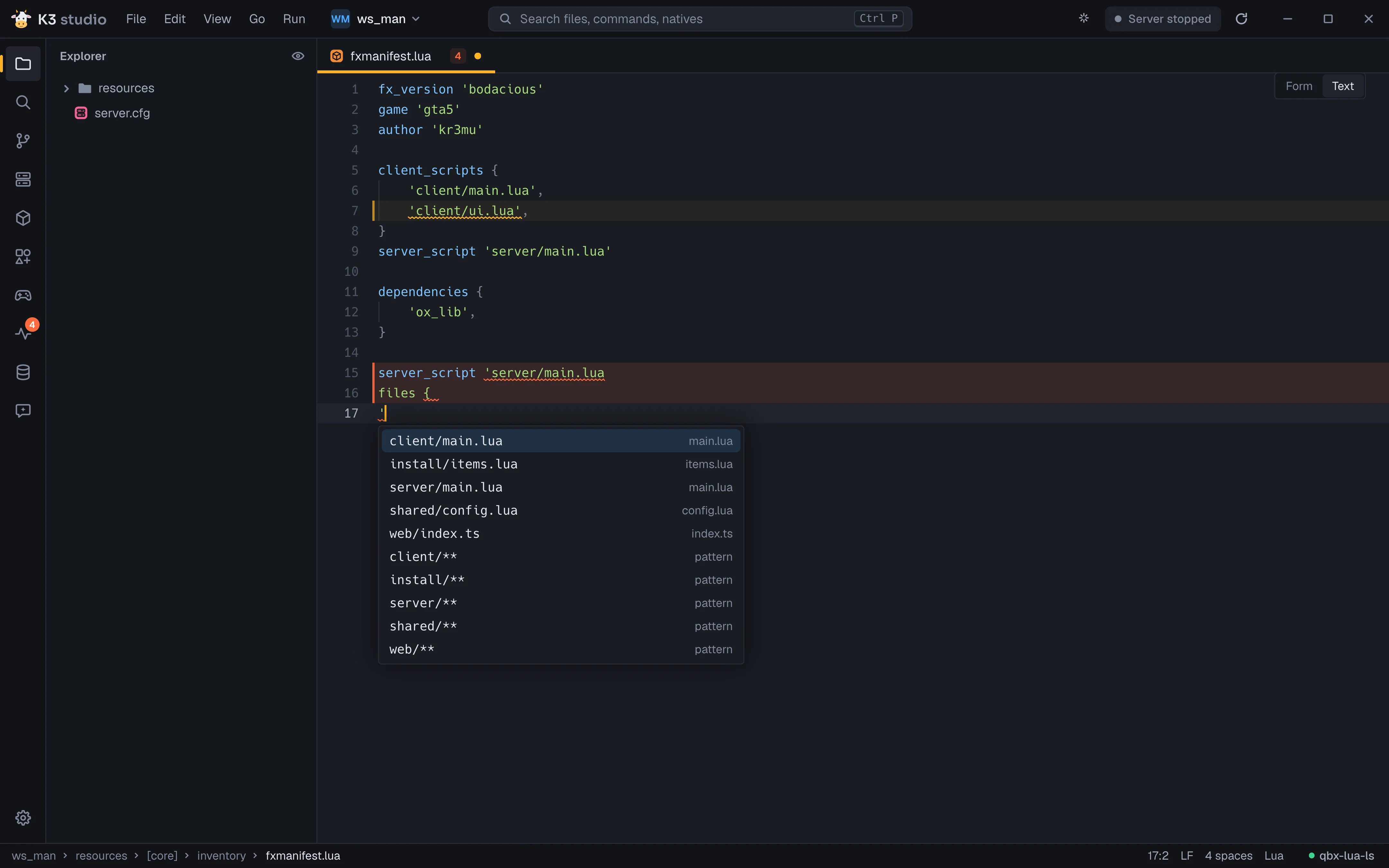This screenshot has height=868, width=1389.
Task: Choose the install/items.lua completion suggestion
Action: (x=561, y=464)
